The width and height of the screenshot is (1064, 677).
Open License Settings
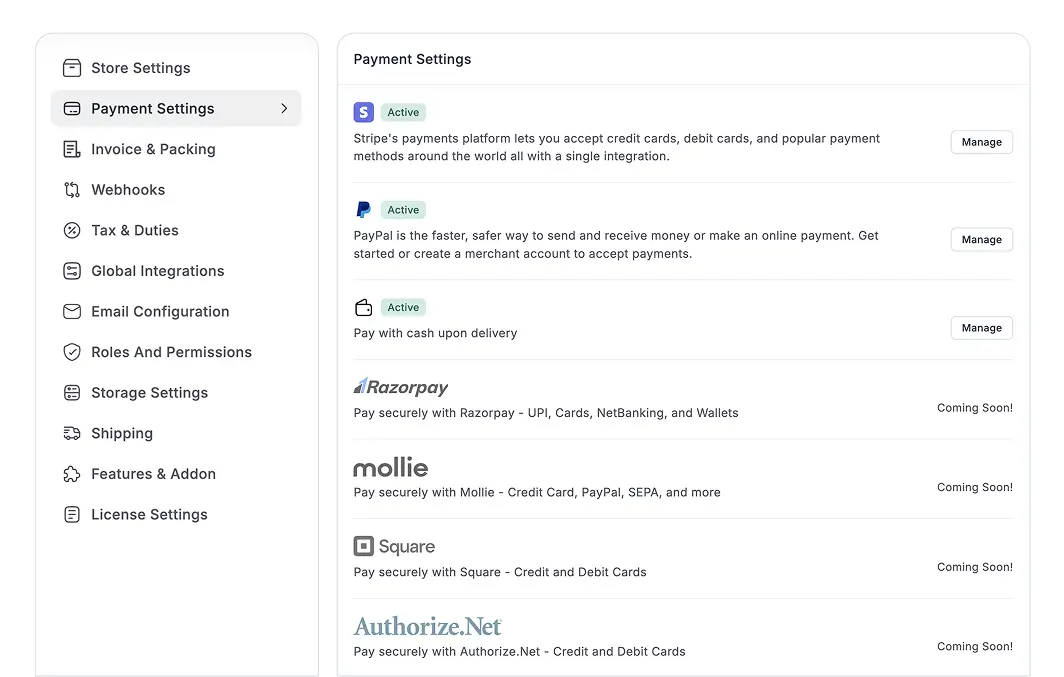point(149,515)
